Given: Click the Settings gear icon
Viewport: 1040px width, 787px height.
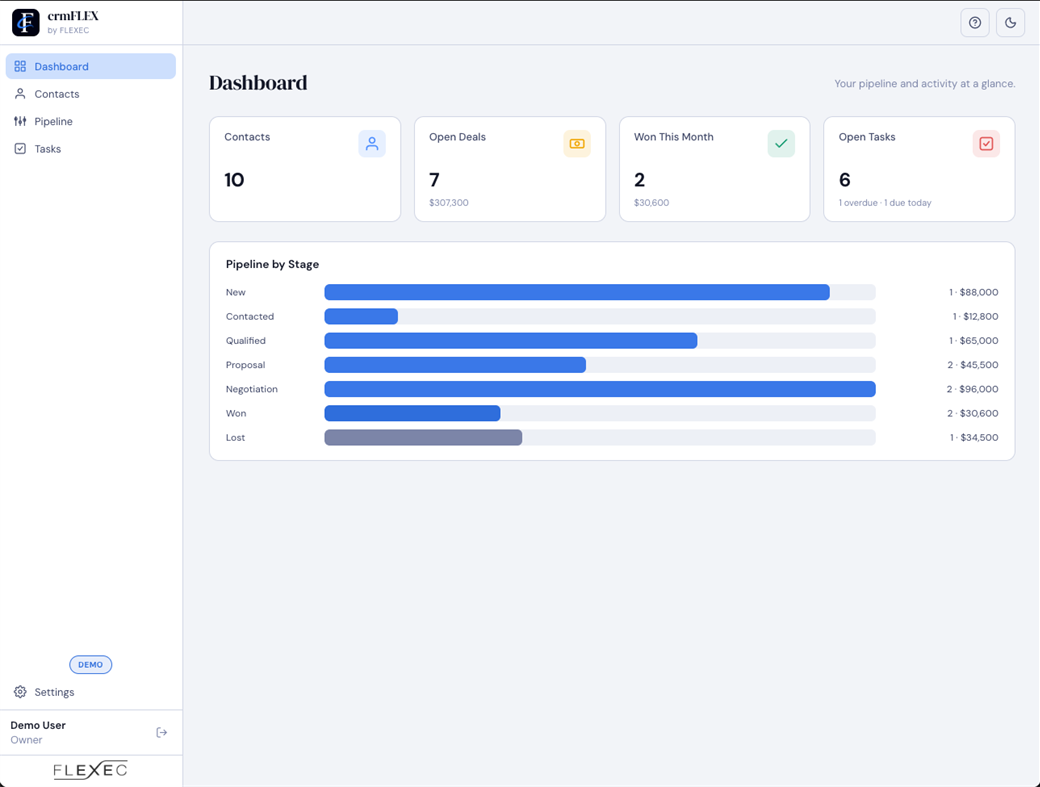Looking at the screenshot, I should (x=21, y=692).
